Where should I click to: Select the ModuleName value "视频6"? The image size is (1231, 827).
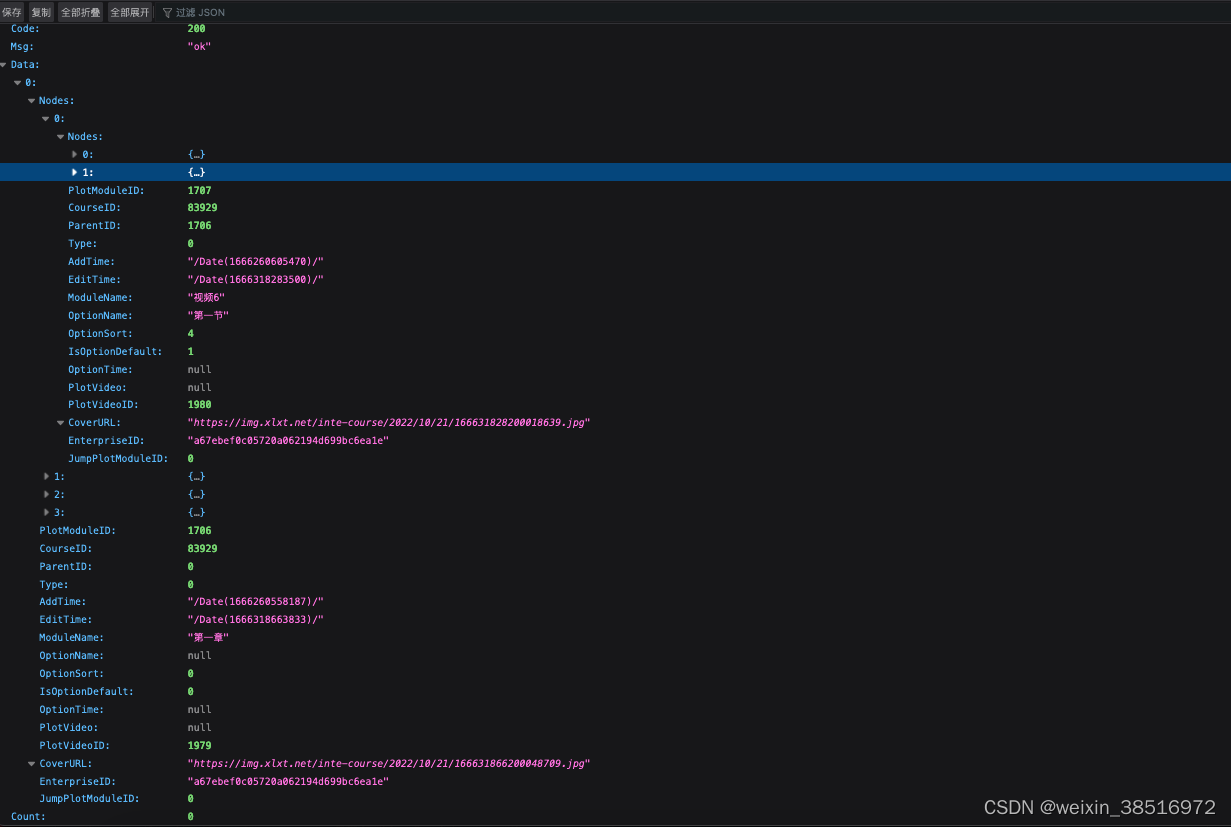[206, 298]
